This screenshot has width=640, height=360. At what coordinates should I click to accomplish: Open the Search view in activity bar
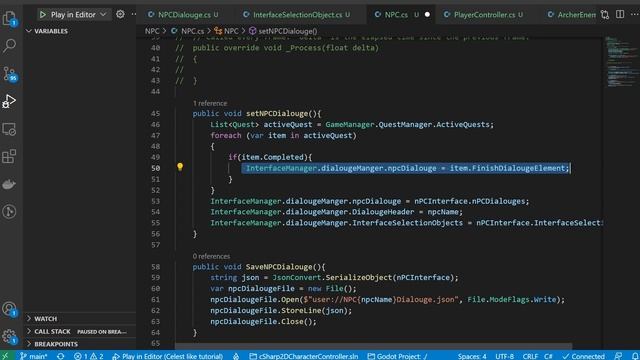[9, 46]
